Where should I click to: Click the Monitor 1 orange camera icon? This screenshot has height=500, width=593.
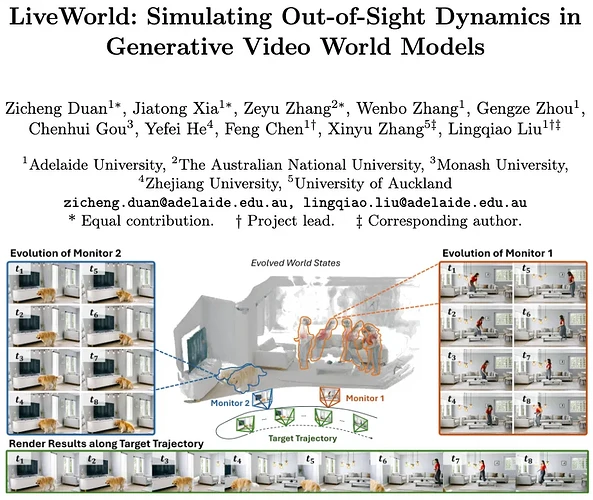330,396
